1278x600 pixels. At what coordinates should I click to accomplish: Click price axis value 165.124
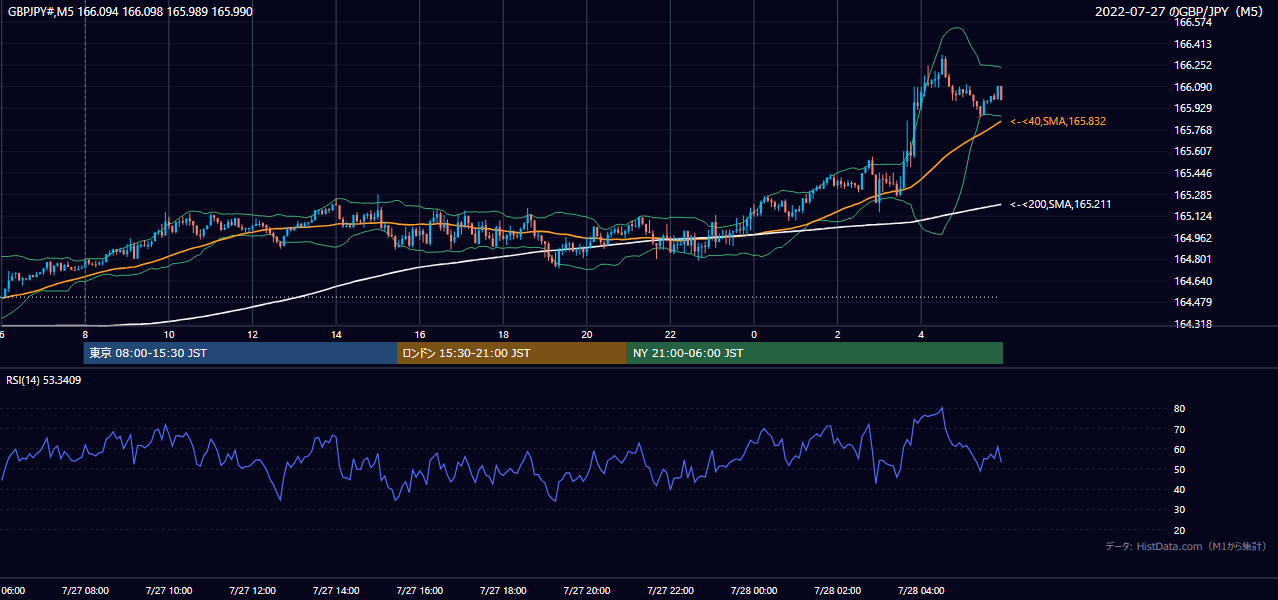tap(1192, 216)
